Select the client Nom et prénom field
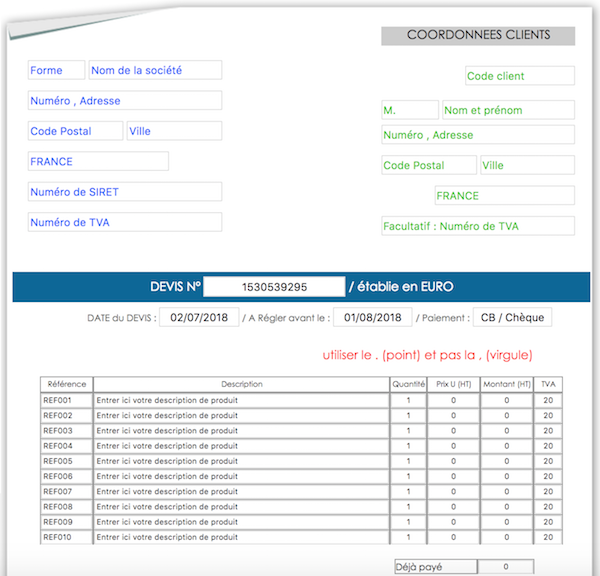 click(x=508, y=110)
